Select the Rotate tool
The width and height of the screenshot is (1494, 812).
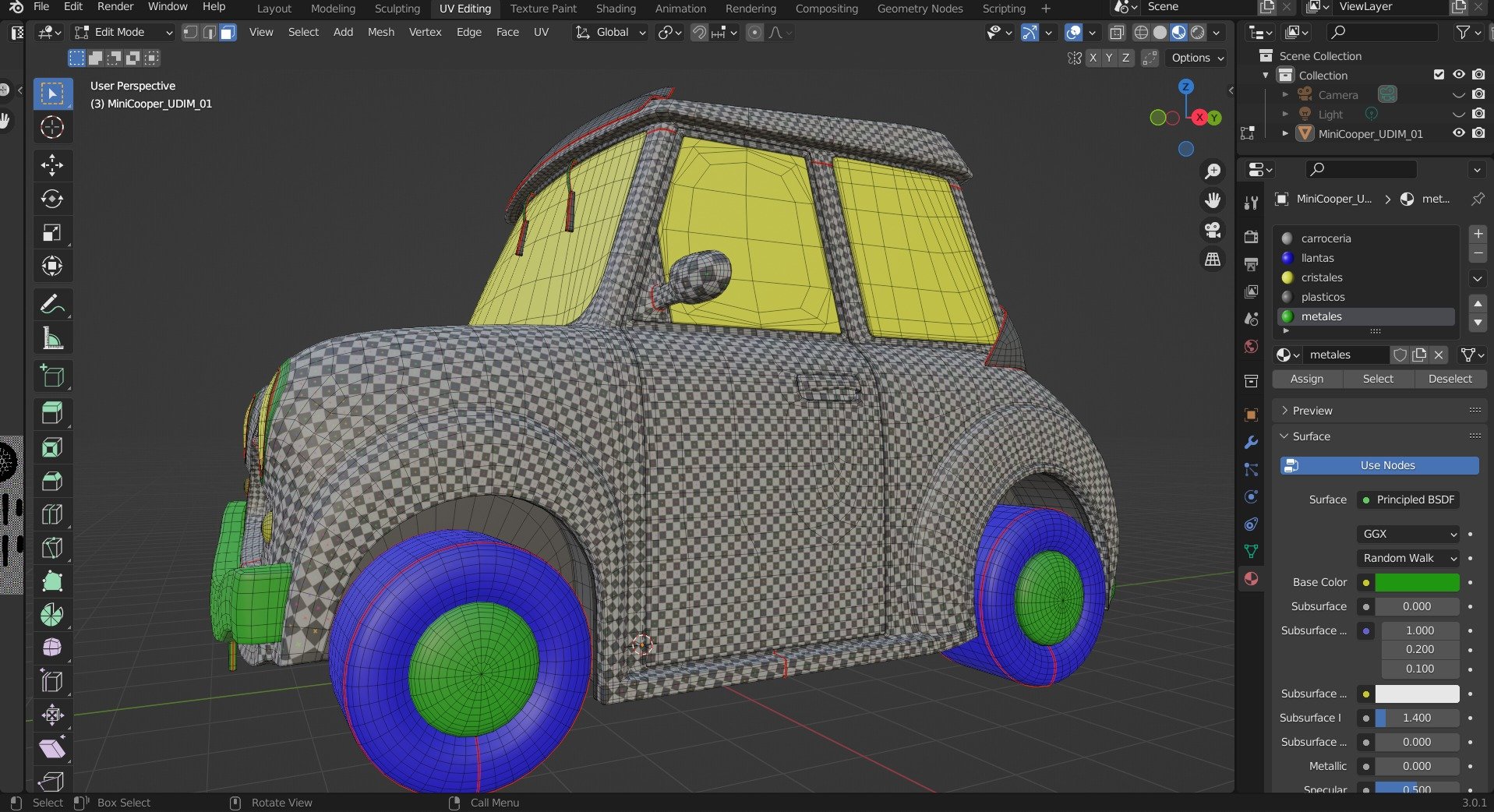pyautogui.click(x=52, y=199)
